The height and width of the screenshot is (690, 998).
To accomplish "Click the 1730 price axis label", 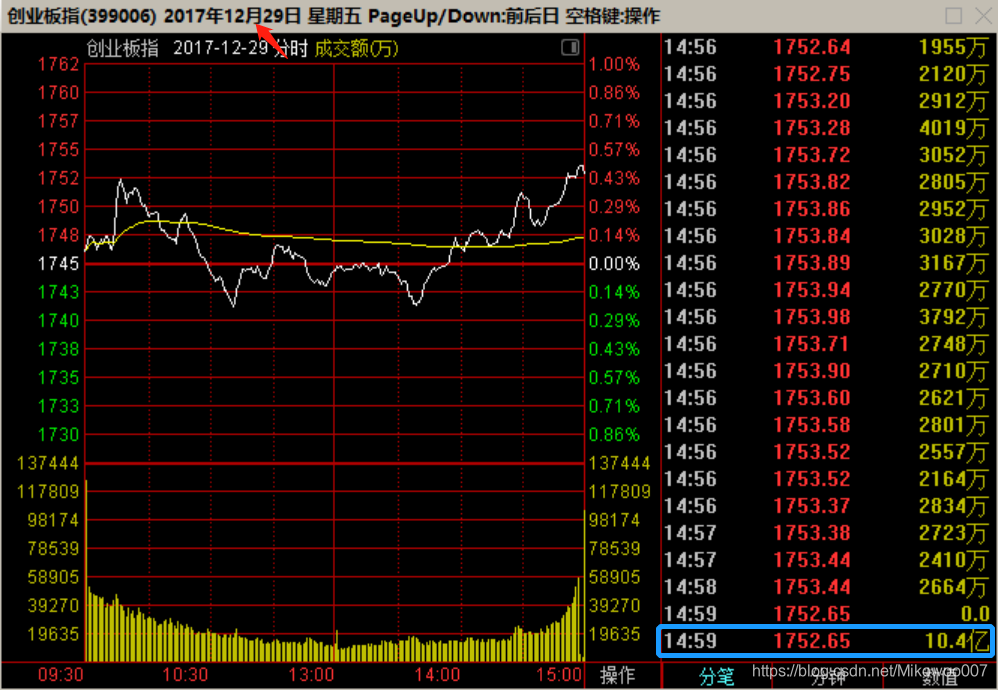I will 58,435.
